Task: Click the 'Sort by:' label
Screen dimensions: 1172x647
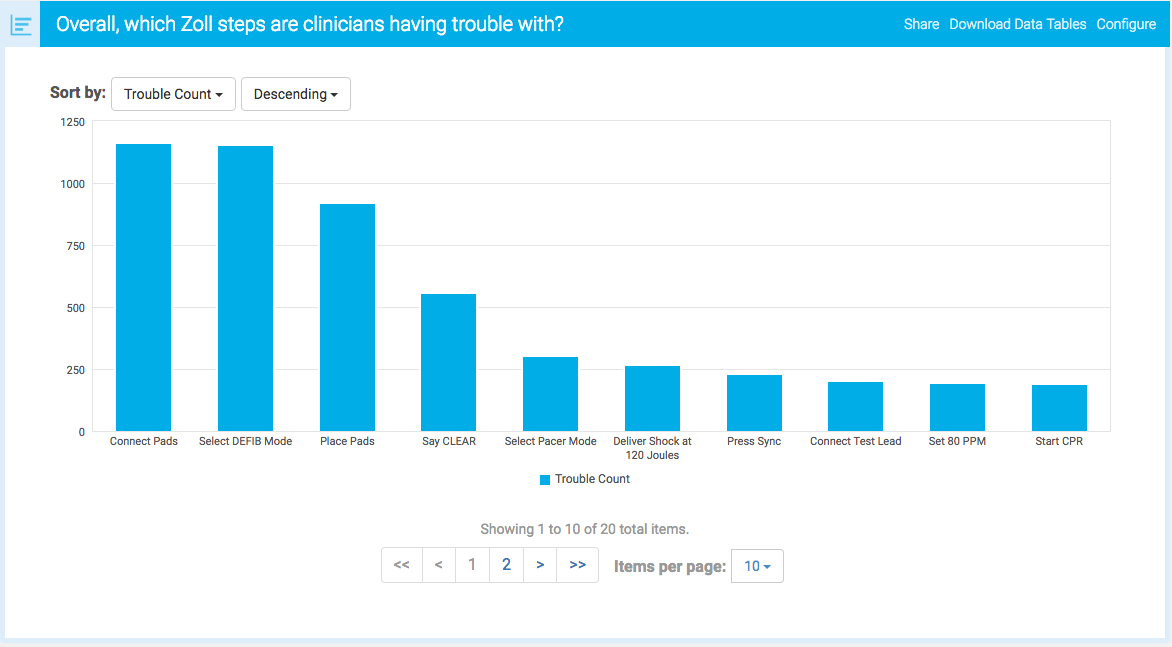Action: [x=78, y=93]
